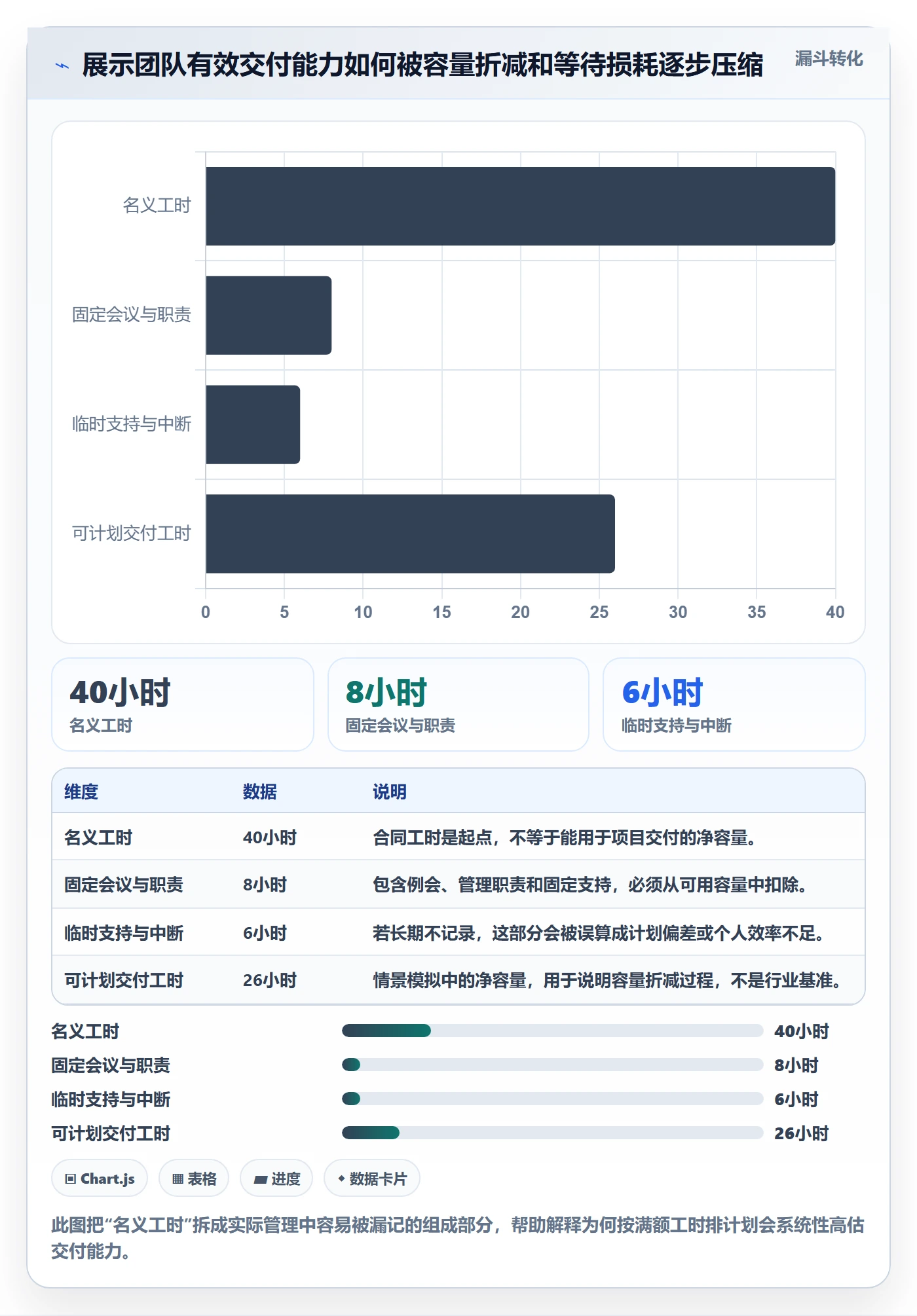The width and height of the screenshot is (917, 1316).
Task: Select the 6小时 临时支持与中断 data card
Action: pyautogui.click(x=734, y=704)
